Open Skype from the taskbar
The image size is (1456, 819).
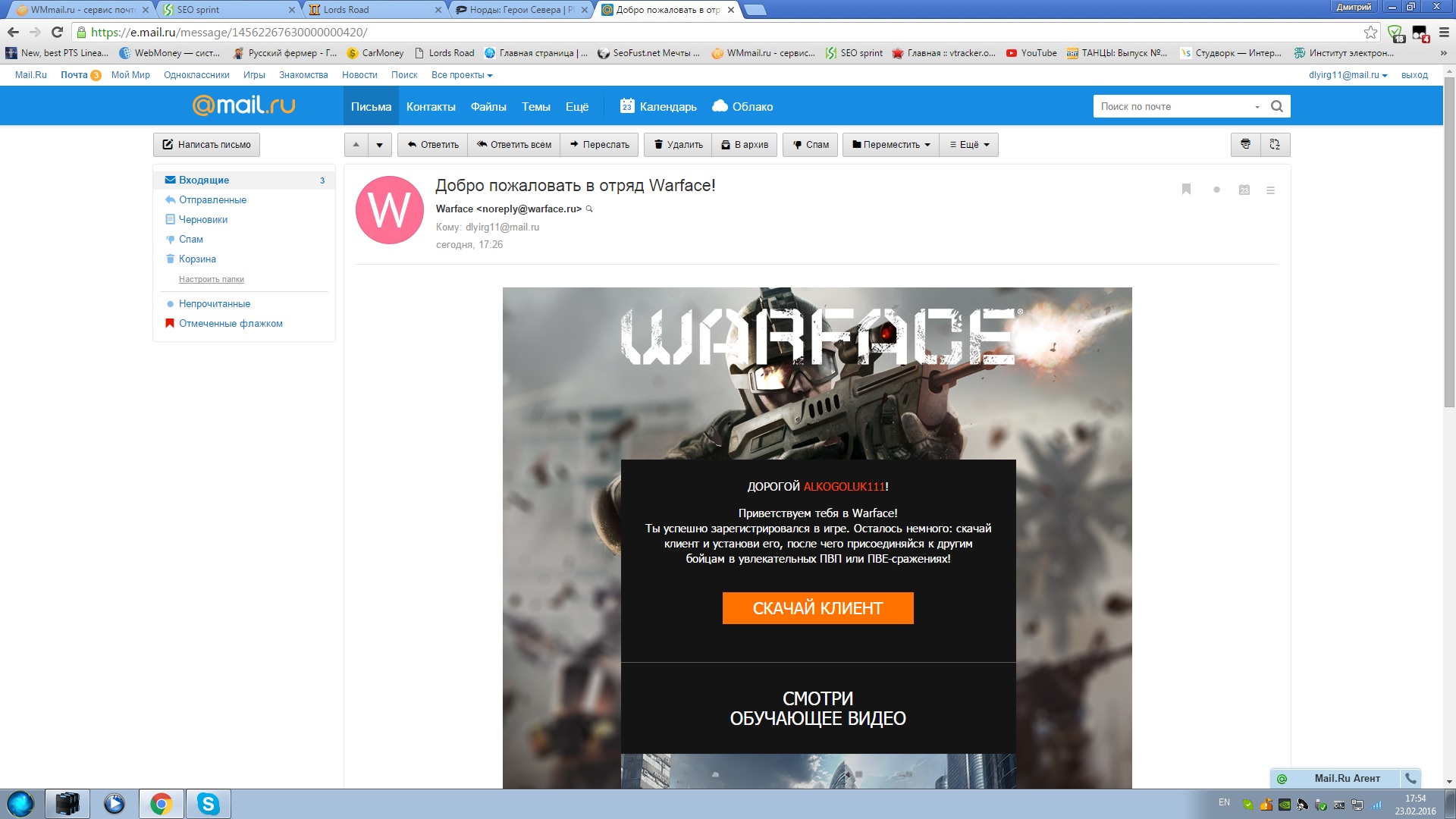point(208,804)
